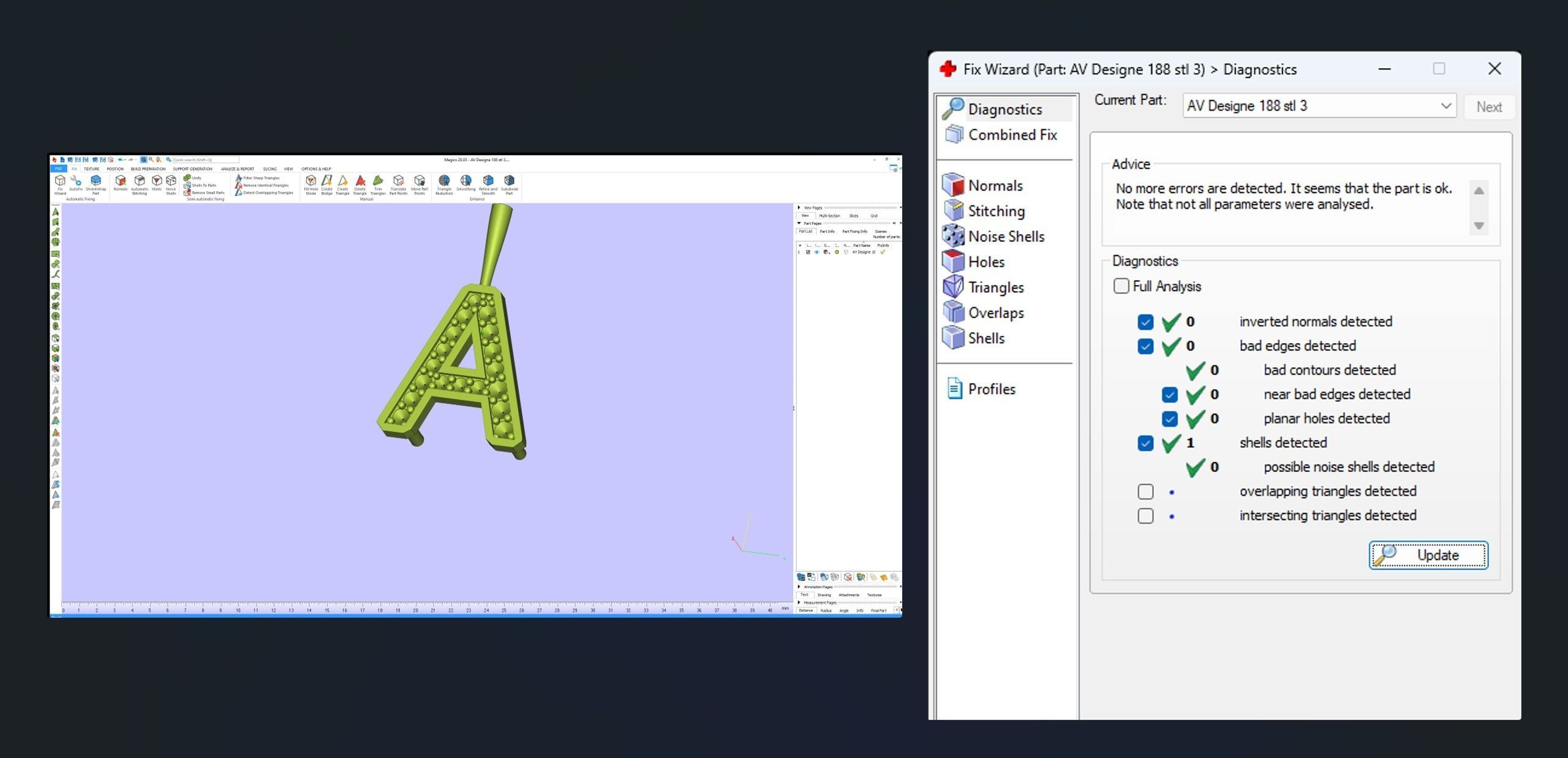
Task: Switch to Support Generation ribbon tab
Action: tap(192, 169)
